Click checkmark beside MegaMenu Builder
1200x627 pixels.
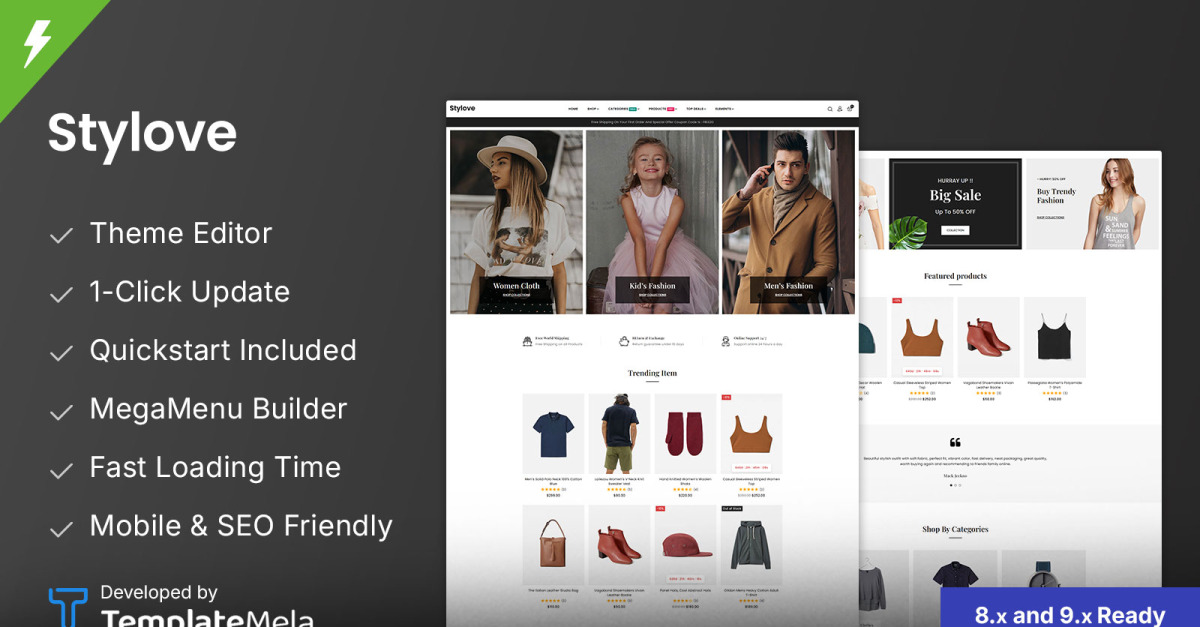coord(62,412)
